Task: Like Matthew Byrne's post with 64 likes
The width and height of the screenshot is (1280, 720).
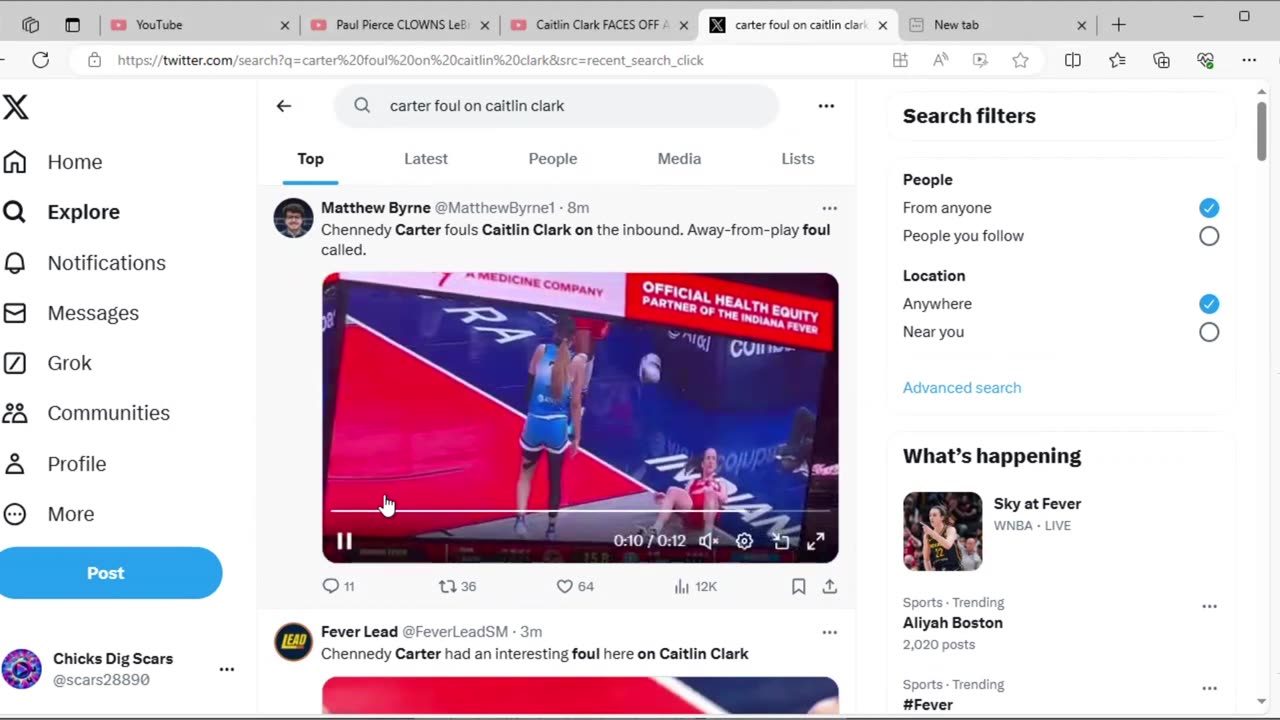Action: coord(575,587)
